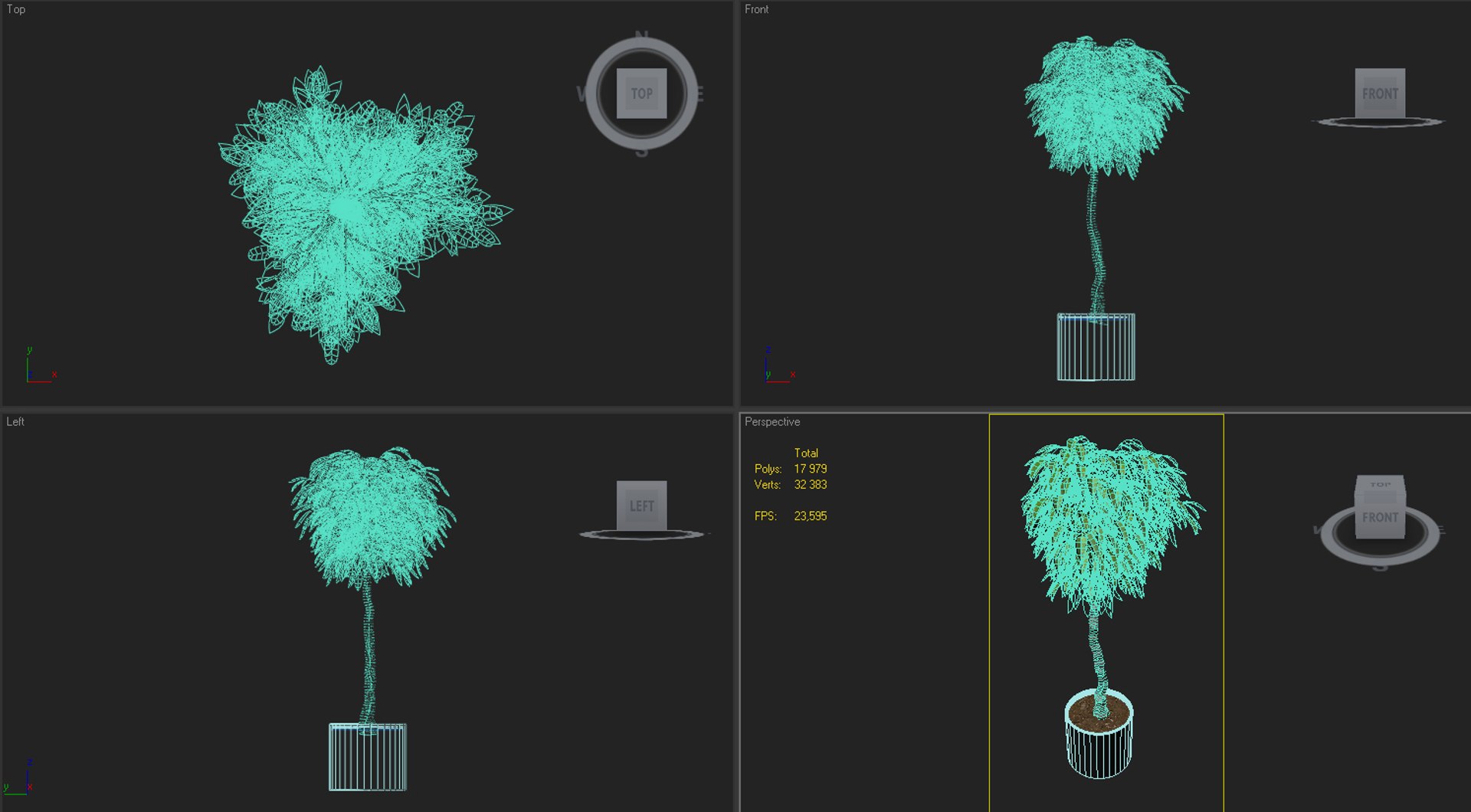The height and width of the screenshot is (812, 1471).
Task: Click the Total statistics header
Action: click(x=806, y=453)
